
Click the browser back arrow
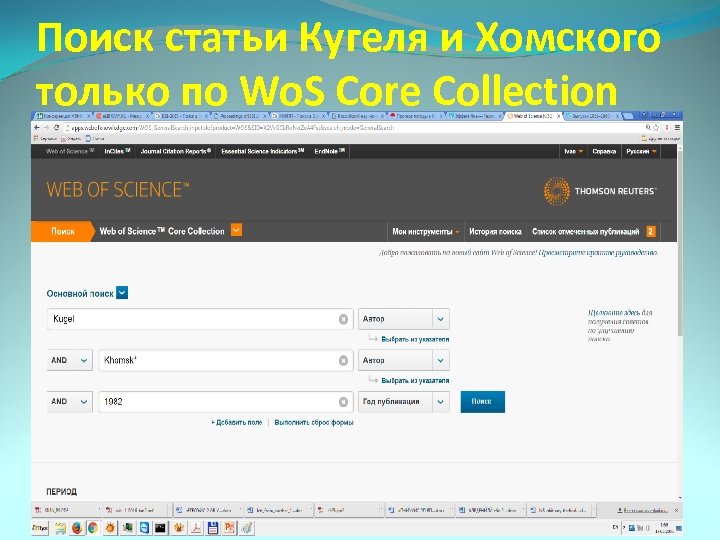pyautogui.click(x=37, y=128)
